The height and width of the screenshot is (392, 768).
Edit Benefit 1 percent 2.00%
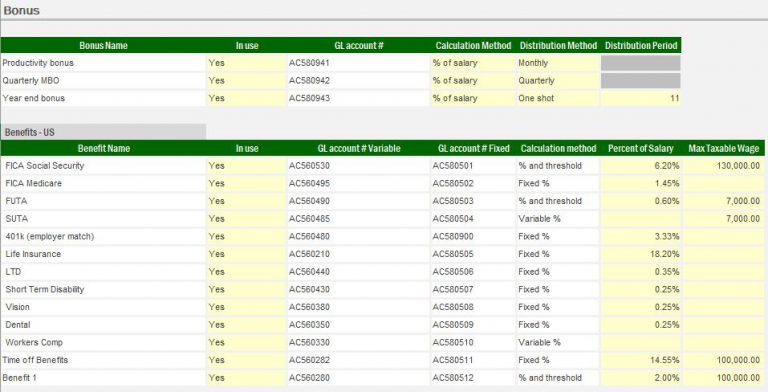(641, 378)
